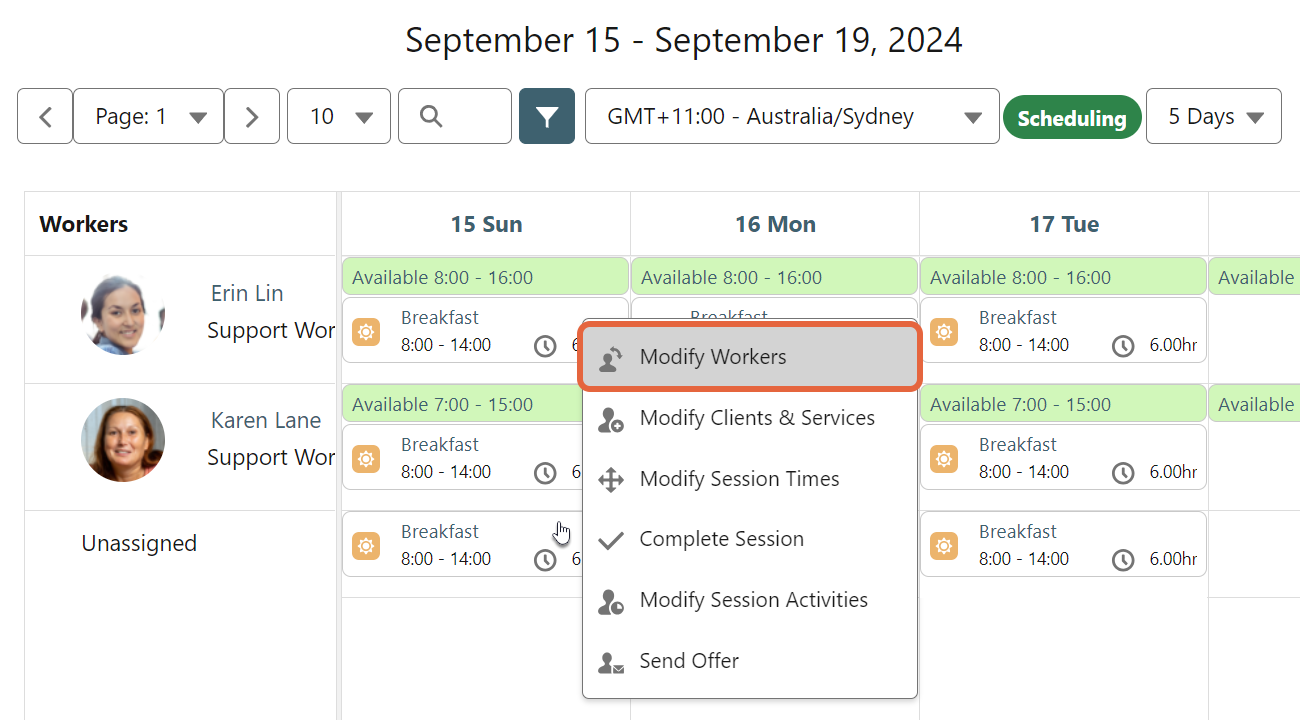
Task: Click the gear icon on Erin's Sunday Breakfast session
Action: point(366,331)
